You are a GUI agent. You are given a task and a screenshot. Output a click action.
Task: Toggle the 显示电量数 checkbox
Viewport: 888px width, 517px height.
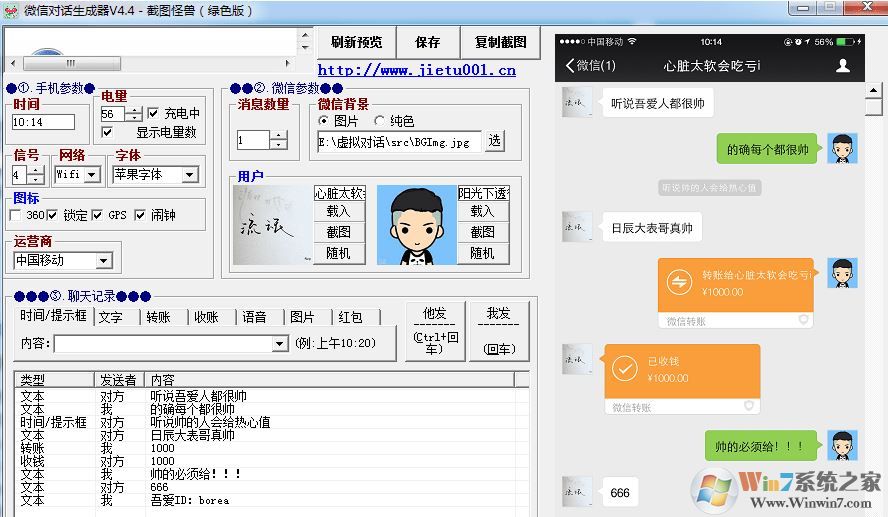pos(107,133)
